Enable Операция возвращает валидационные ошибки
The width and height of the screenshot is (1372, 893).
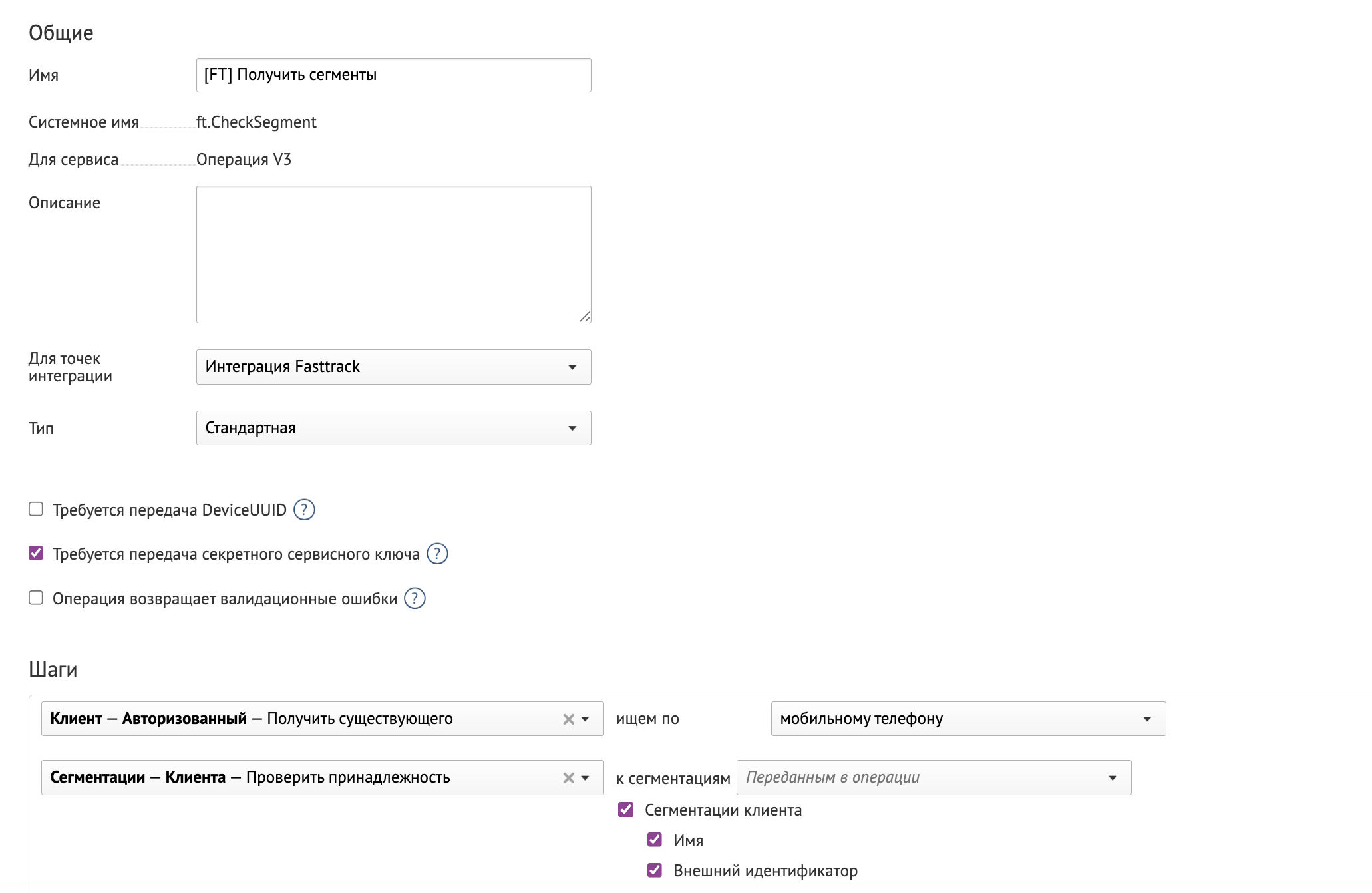tap(35, 598)
